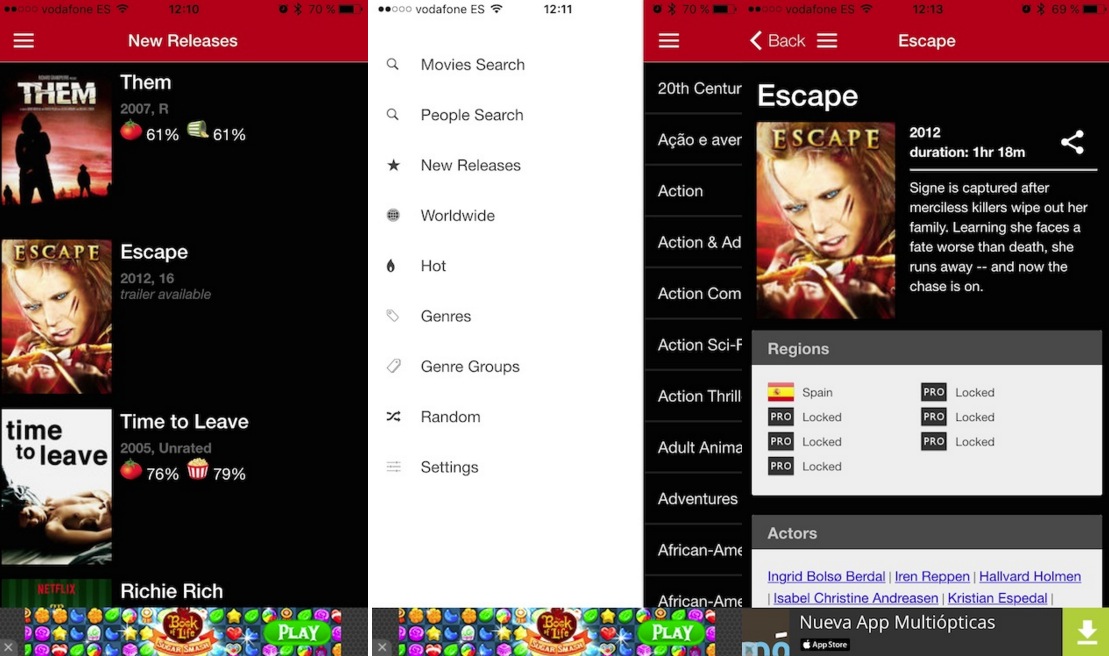Tap PLAY on the left Book of Life ad

(298, 631)
